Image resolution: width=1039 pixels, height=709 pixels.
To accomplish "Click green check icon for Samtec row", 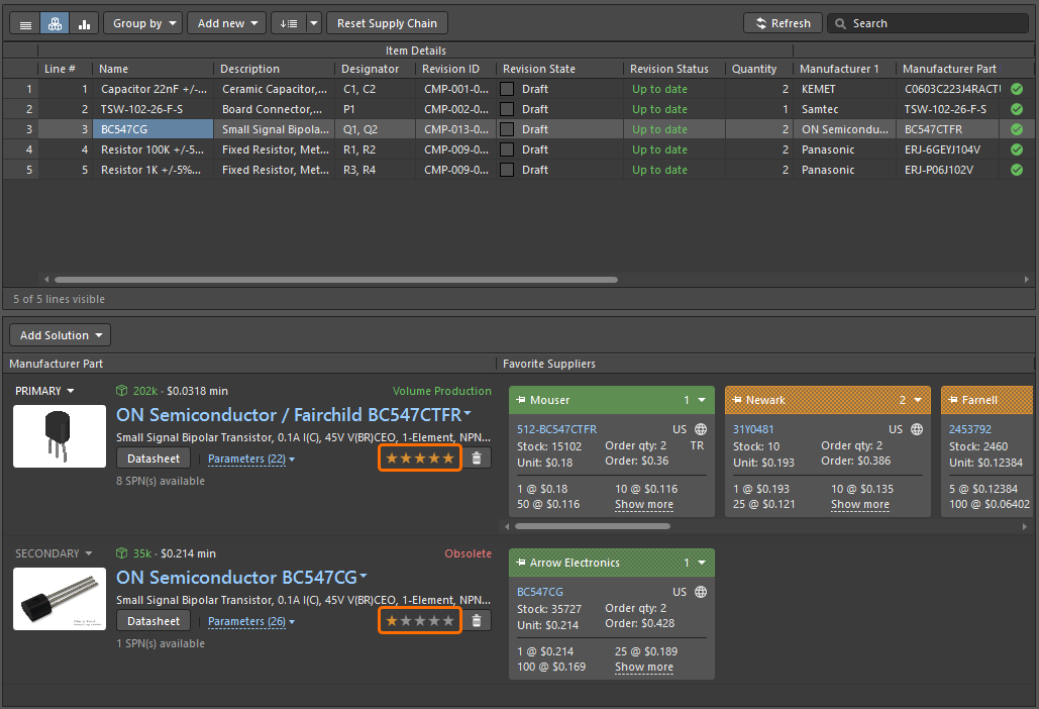I will click(1016, 109).
